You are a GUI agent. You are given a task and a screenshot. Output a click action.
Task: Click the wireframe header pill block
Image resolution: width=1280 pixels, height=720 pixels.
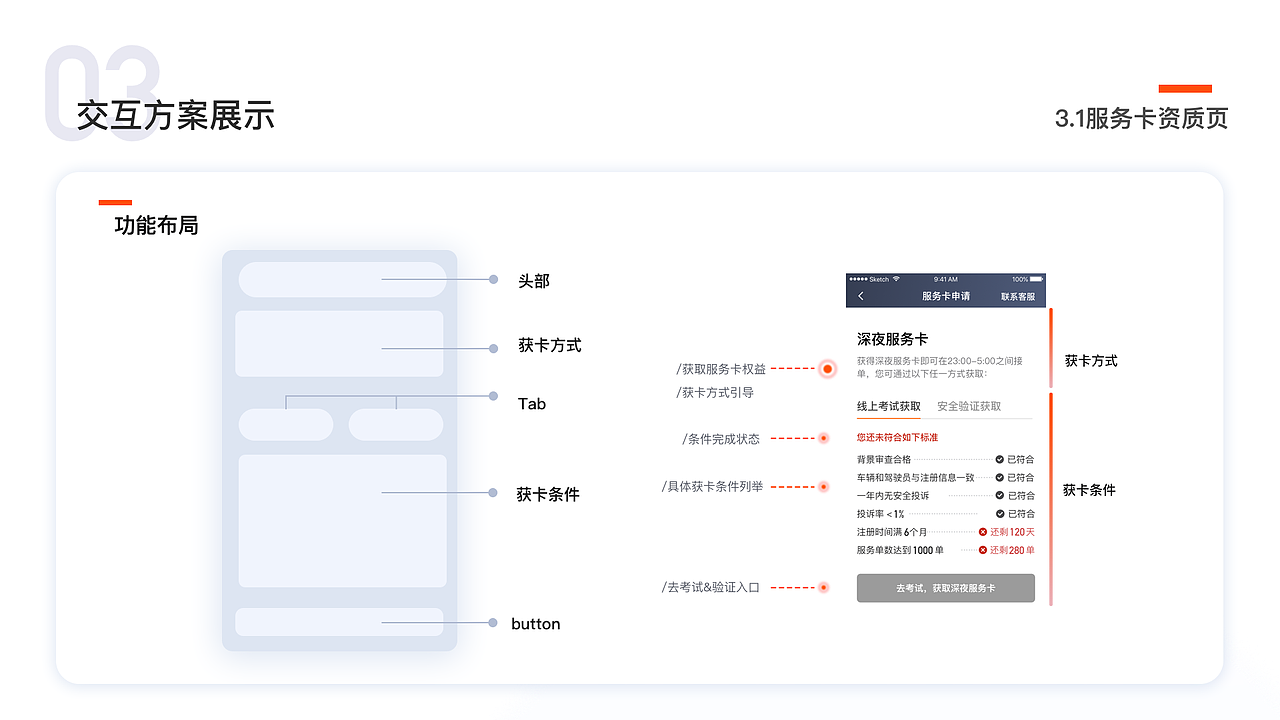tap(342, 280)
